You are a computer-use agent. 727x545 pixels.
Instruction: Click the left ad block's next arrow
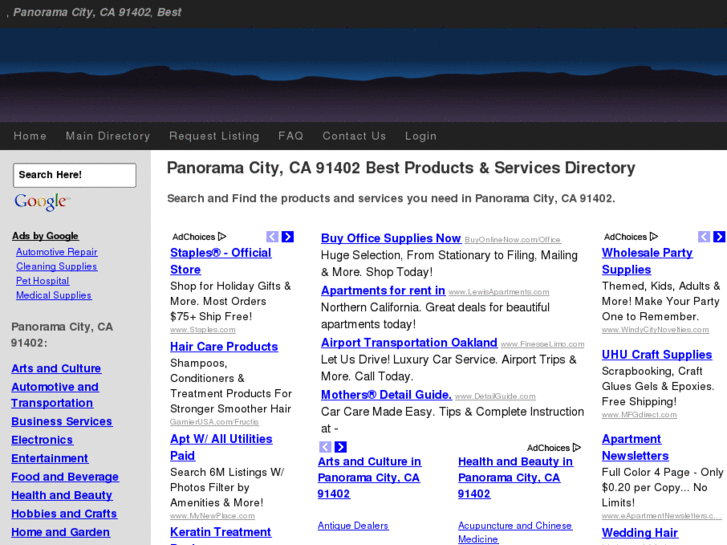pyautogui.click(x=287, y=237)
